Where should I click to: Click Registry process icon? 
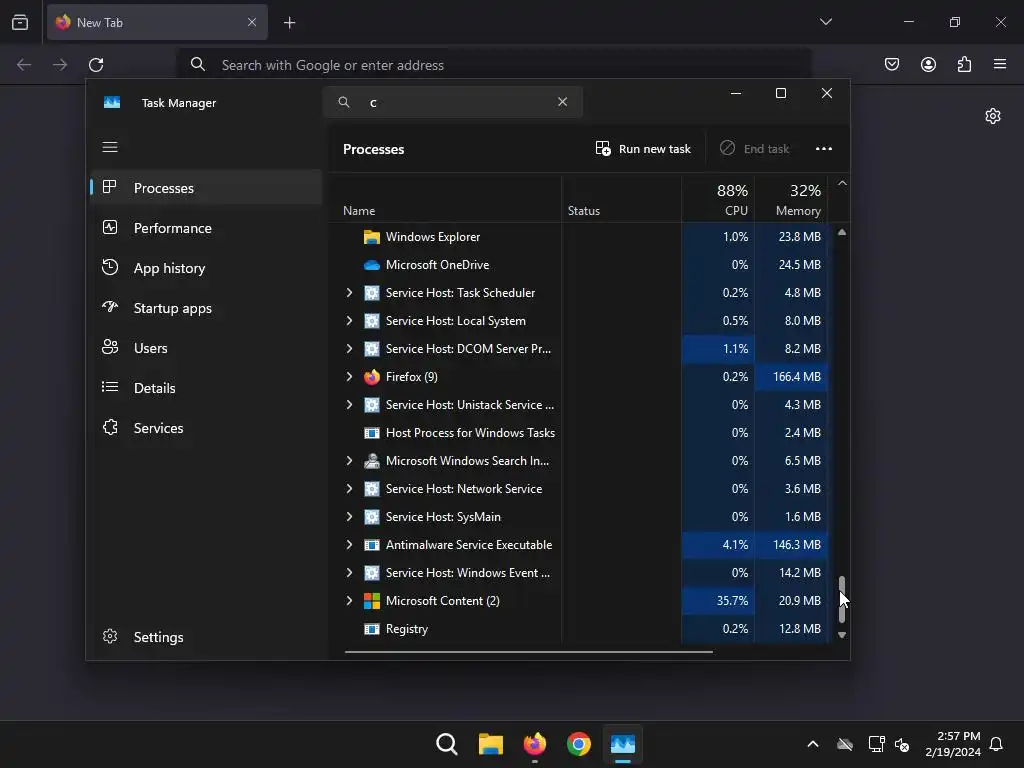(x=372, y=629)
